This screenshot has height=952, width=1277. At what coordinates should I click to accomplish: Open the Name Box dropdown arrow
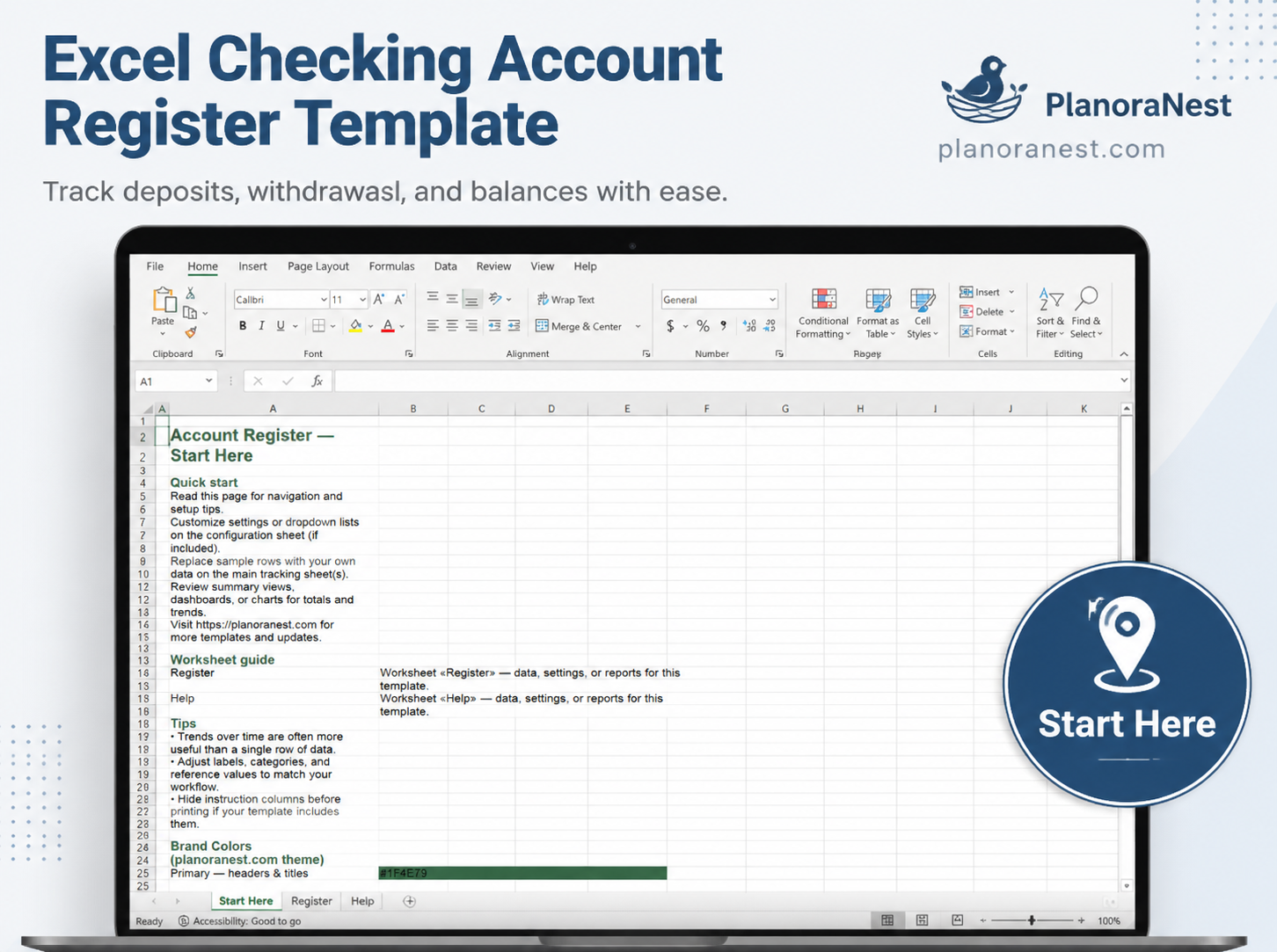tap(208, 381)
